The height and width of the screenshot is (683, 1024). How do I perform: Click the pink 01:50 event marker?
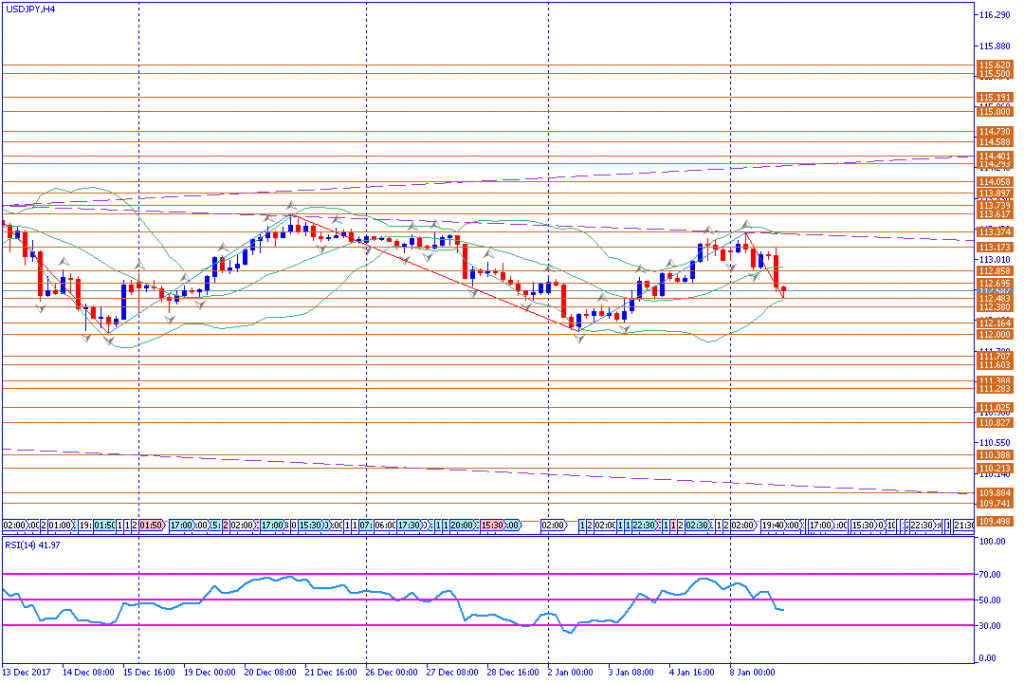click(151, 524)
